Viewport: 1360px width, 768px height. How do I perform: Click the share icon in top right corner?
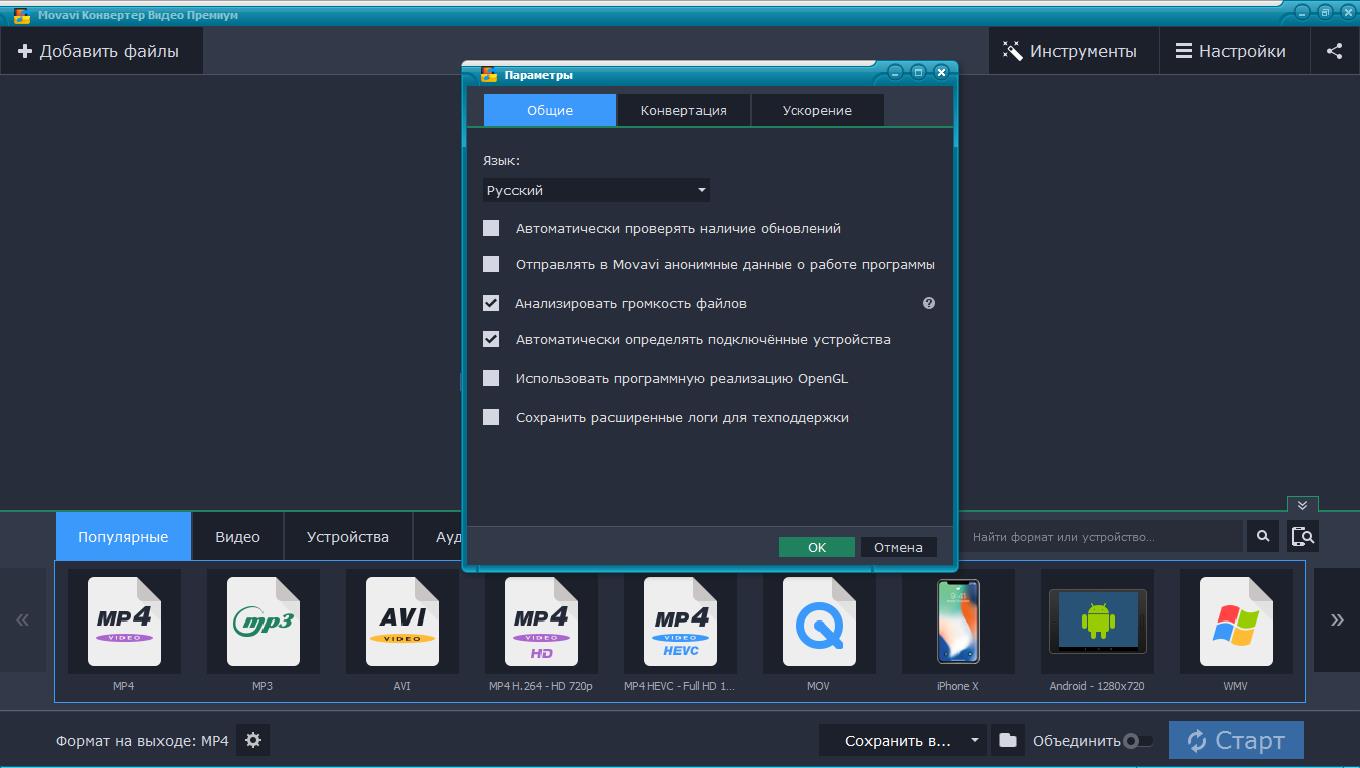(1335, 50)
